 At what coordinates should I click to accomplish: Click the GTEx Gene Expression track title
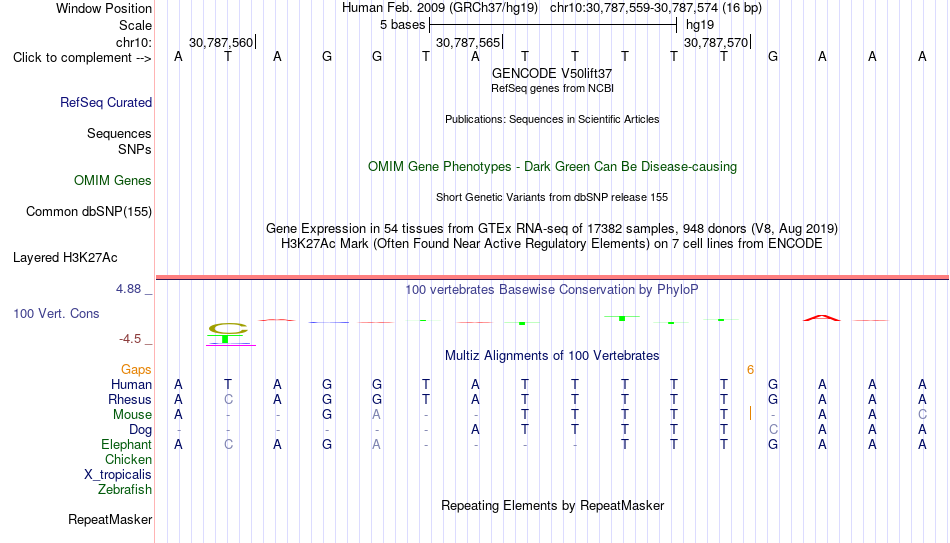(x=552, y=228)
